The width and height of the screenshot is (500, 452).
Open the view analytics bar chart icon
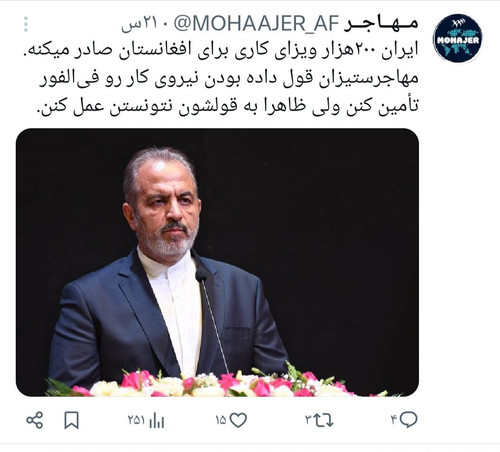157,421
